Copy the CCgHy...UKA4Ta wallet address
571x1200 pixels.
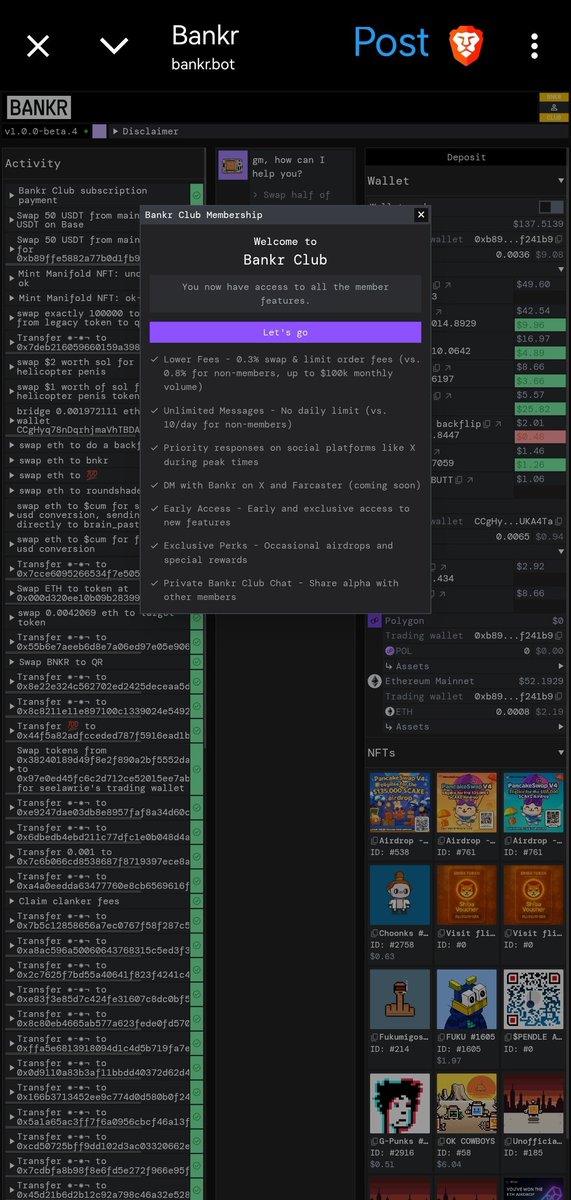(559, 521)
